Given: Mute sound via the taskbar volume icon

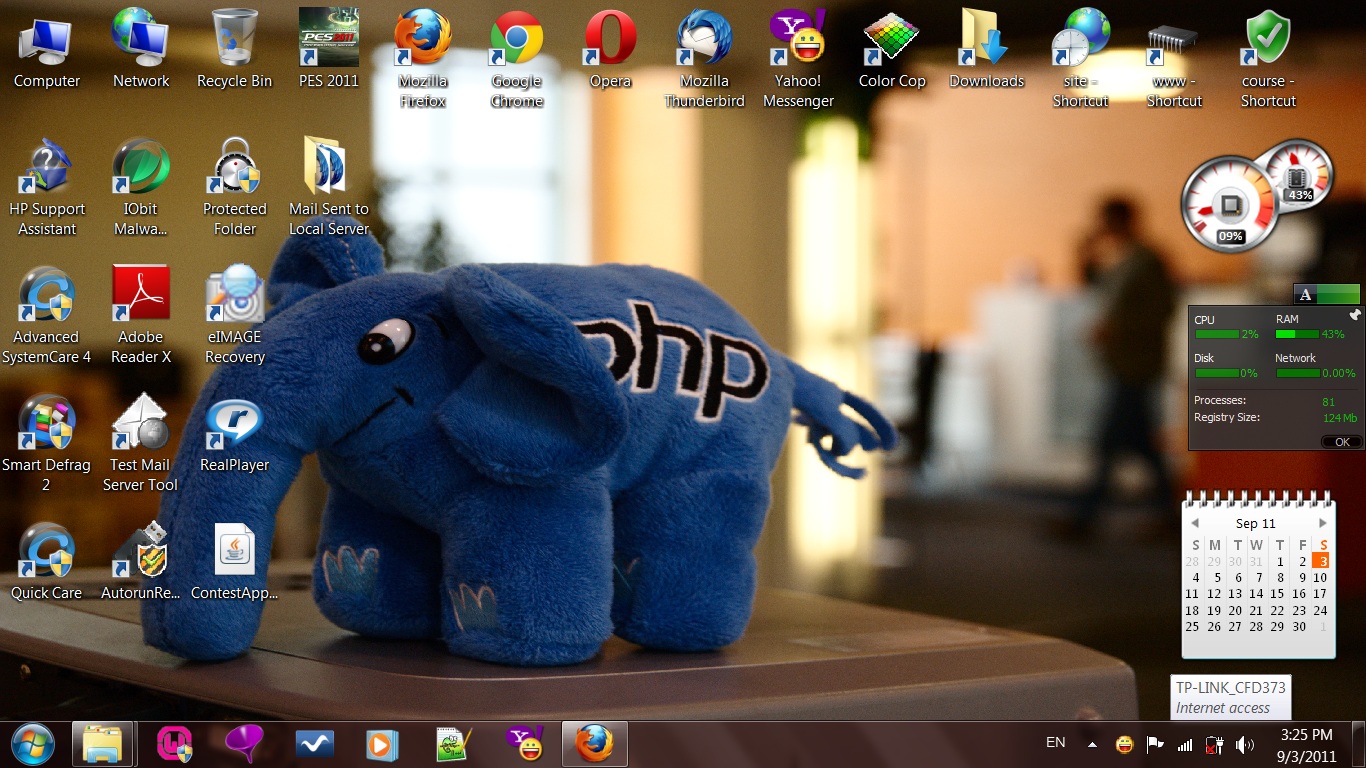Looking at the screenshot, I should click(x=1245, y=745).
